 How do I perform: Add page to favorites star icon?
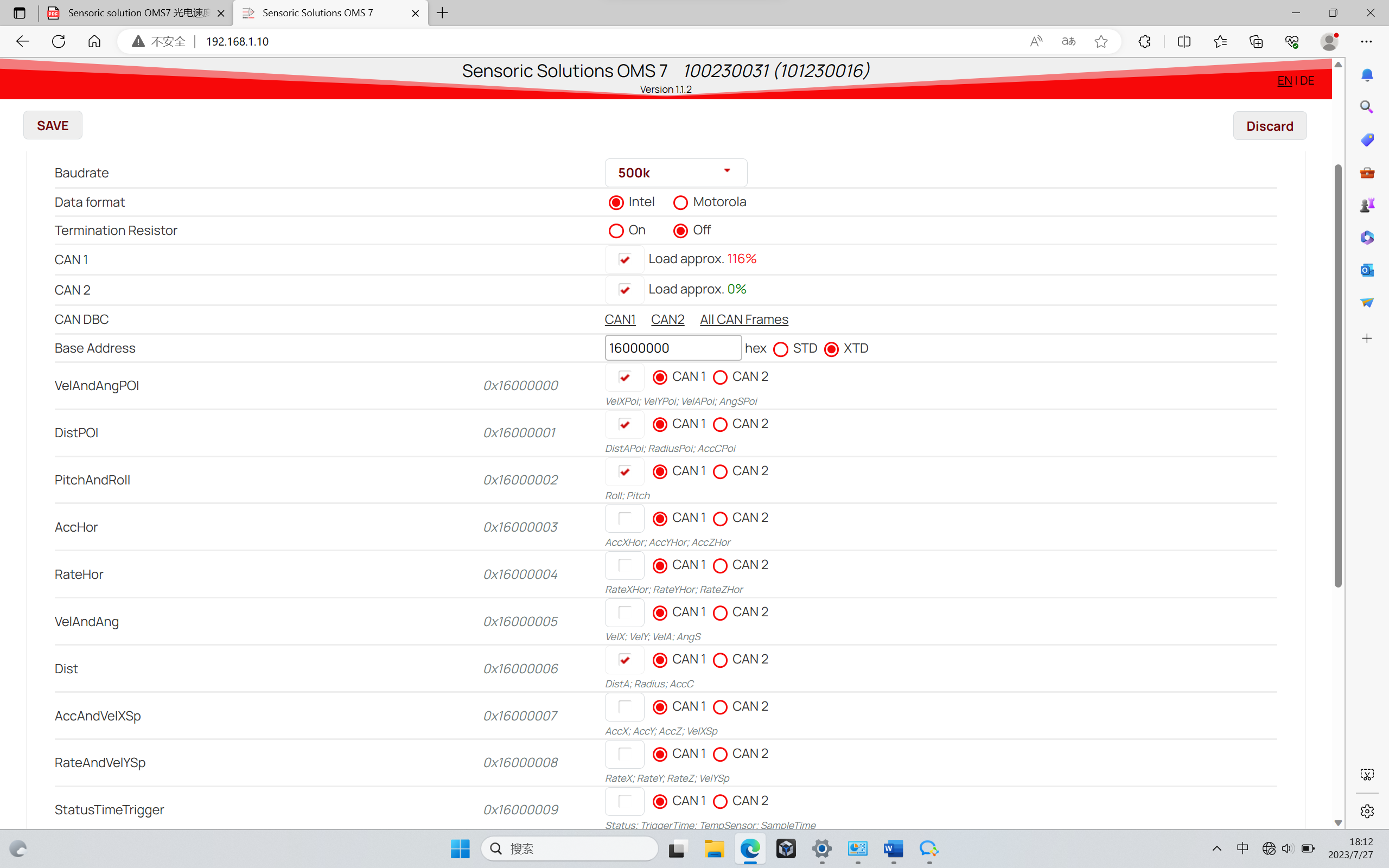point(1100,41)
